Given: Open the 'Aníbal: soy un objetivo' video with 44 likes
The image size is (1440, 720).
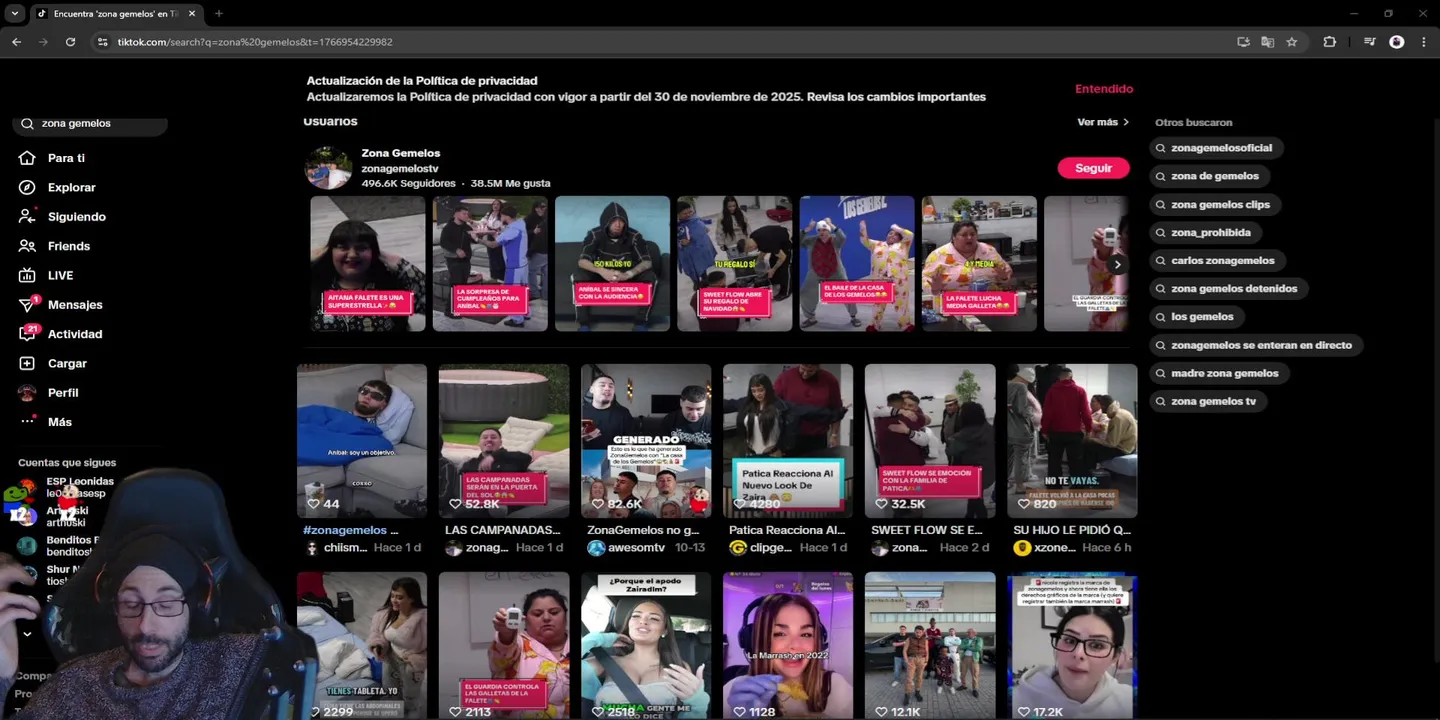Looking at the screenshot, I should click(x=362, y=441).
